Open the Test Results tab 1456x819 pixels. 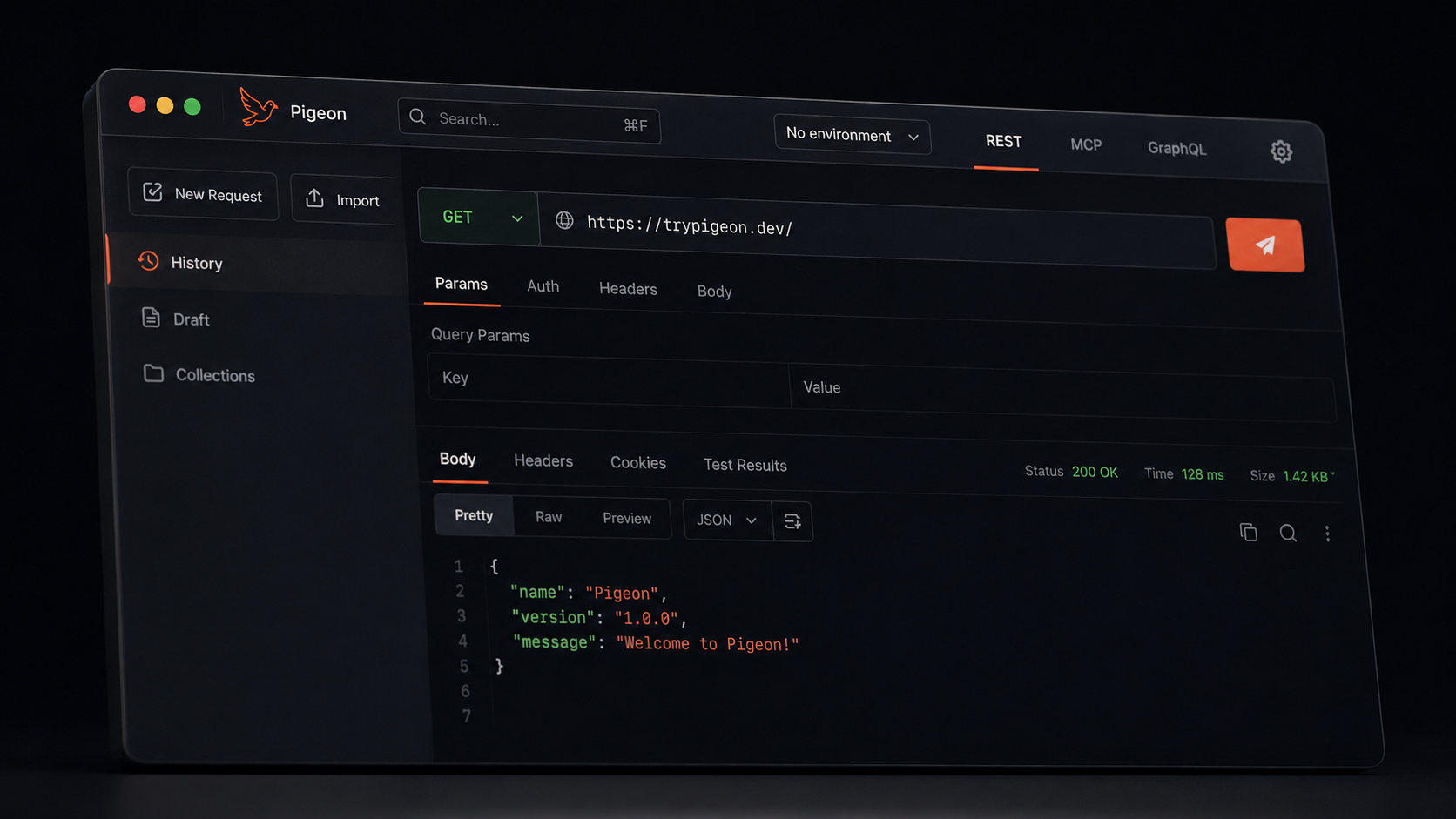coord(745,466)
